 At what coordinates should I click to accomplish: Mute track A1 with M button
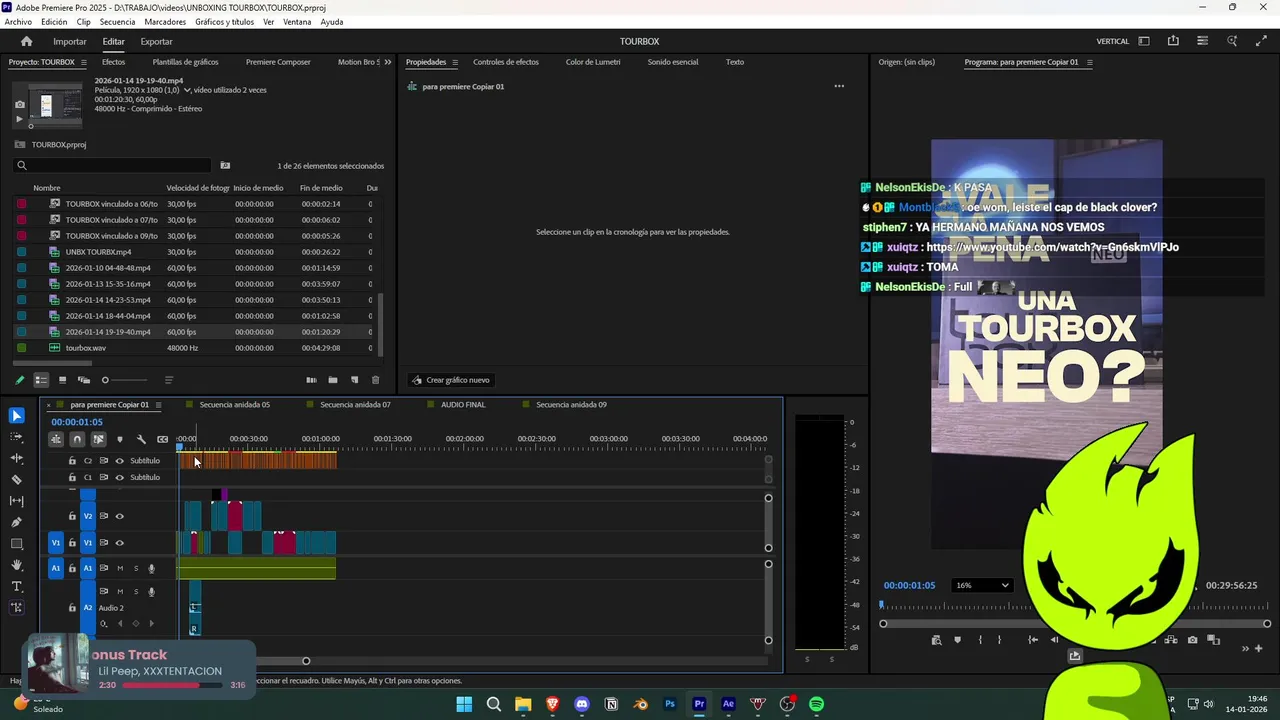tap(120, 568)
